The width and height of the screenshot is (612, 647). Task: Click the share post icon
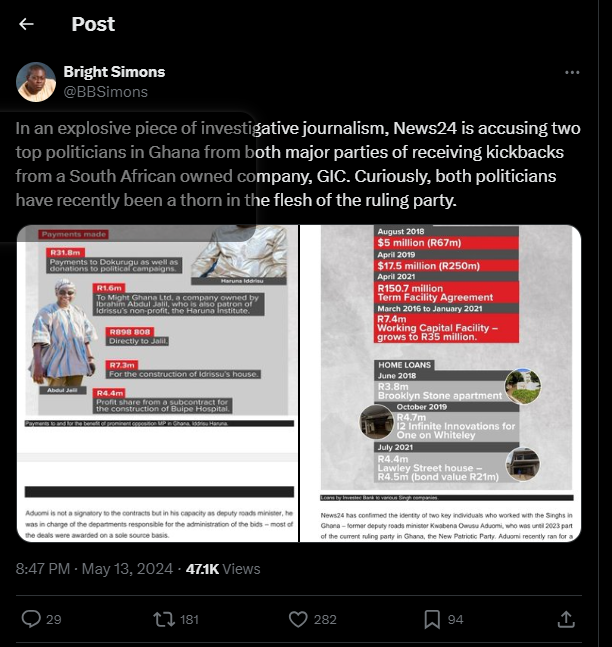[565, 619]
